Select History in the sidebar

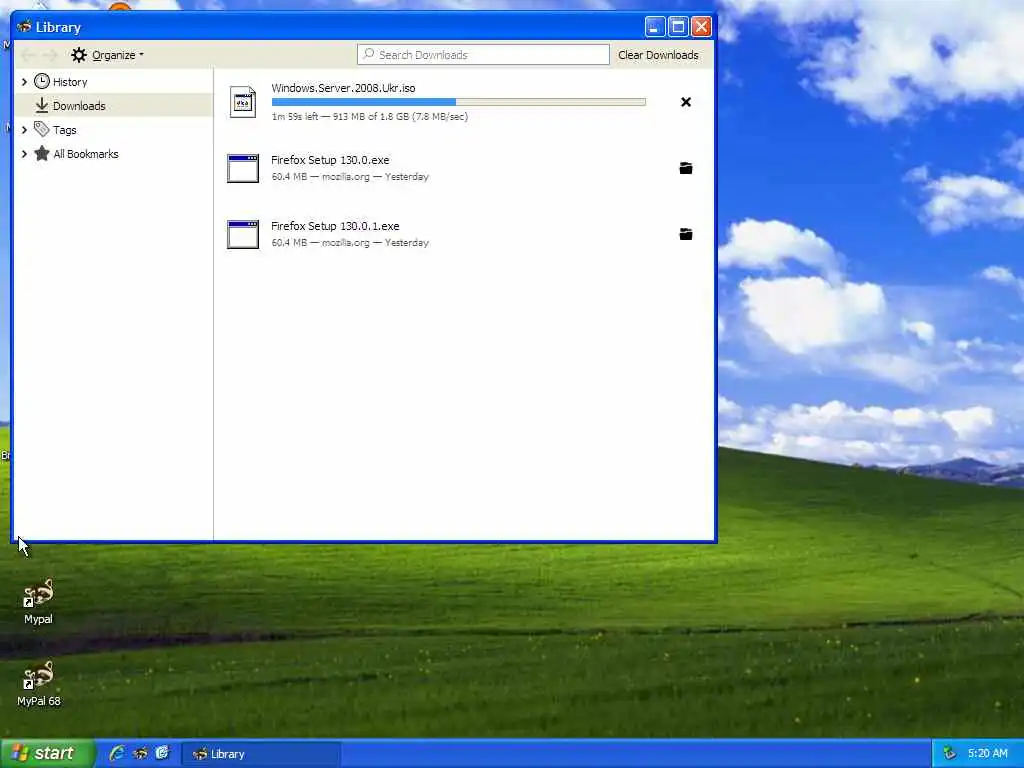(114, 82)
